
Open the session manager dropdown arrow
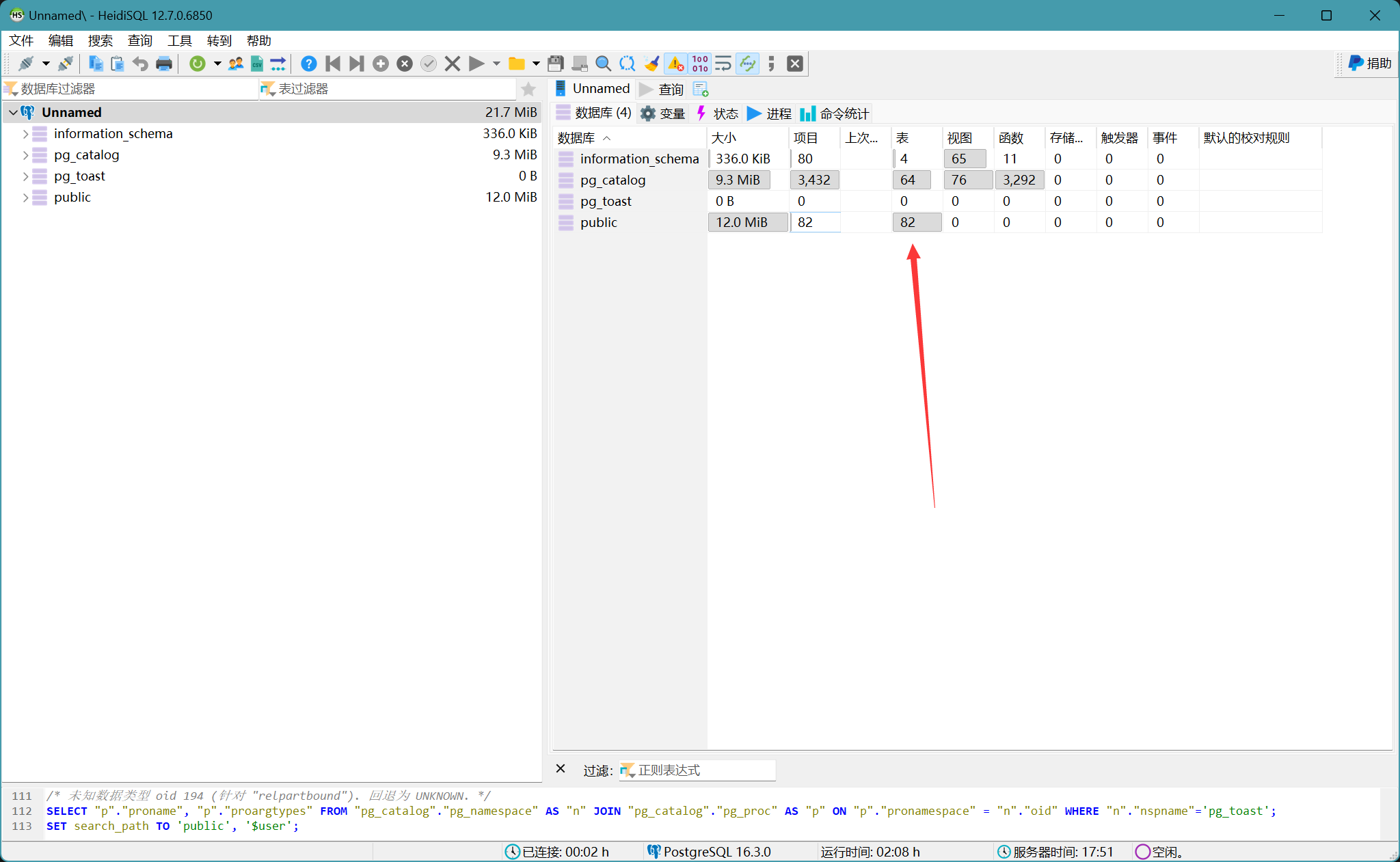click(x=46, y=64)
